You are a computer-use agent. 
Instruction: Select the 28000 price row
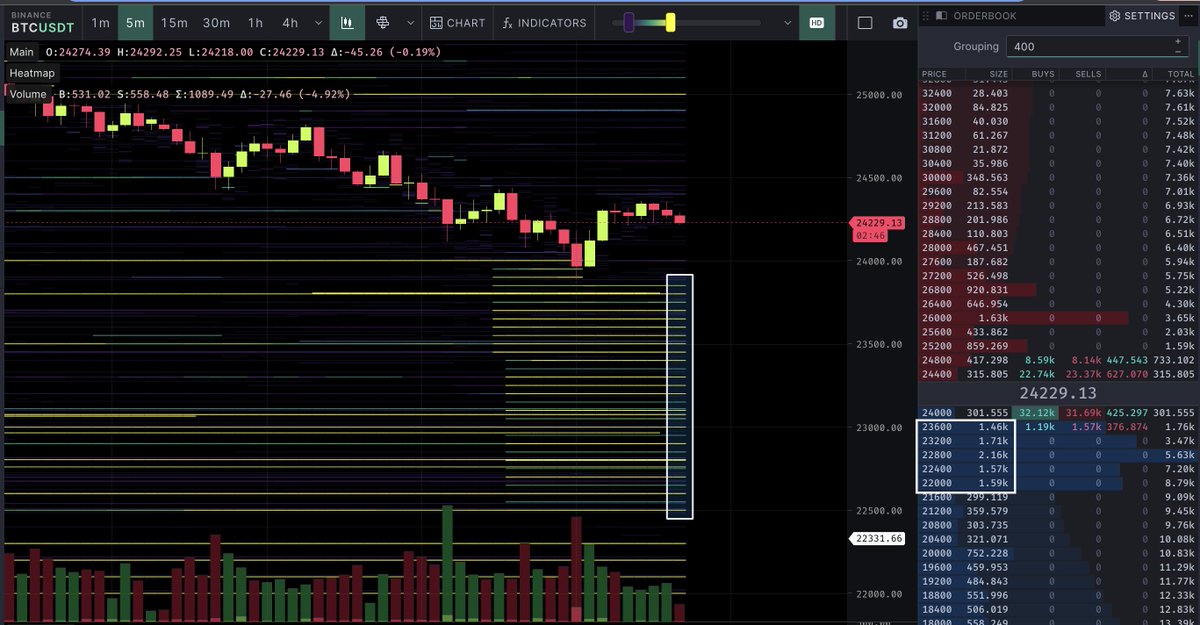tap(1058, 247)
